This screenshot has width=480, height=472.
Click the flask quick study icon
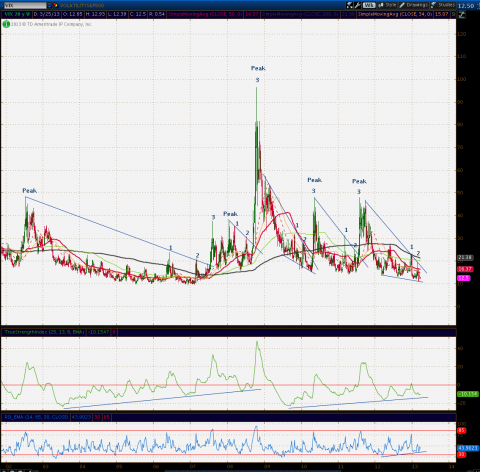coord(349,5)
